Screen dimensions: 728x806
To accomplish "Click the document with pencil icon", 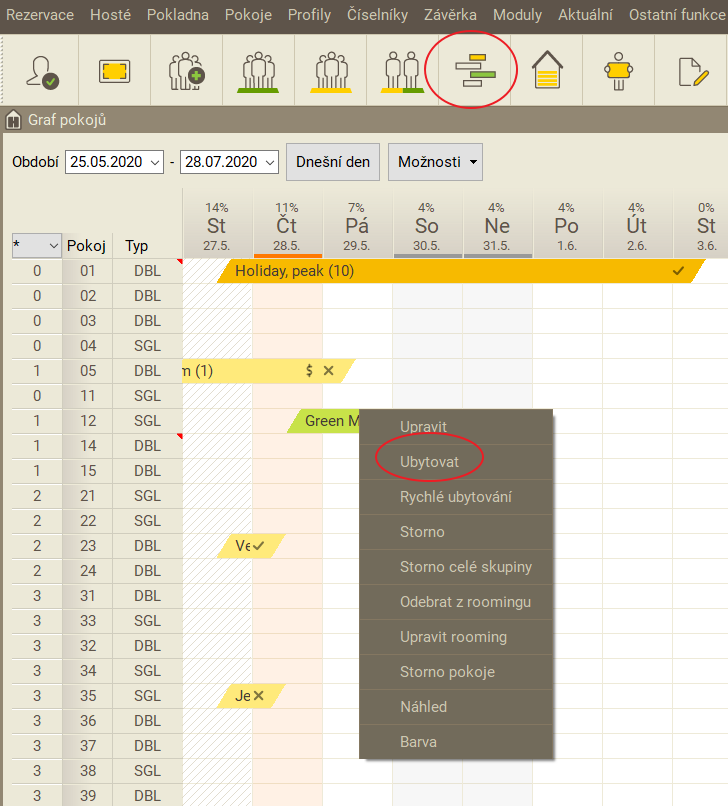I will (691, 72).
